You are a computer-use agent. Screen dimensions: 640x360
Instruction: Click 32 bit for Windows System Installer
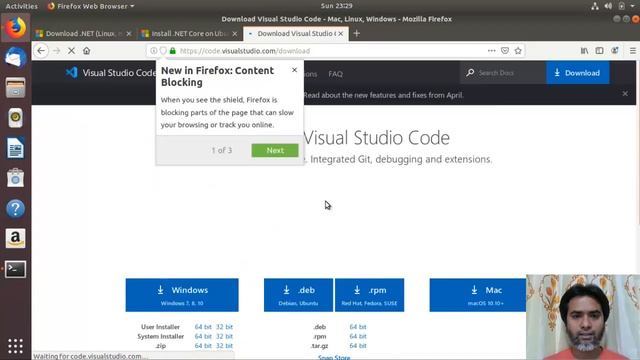(224, 336)
